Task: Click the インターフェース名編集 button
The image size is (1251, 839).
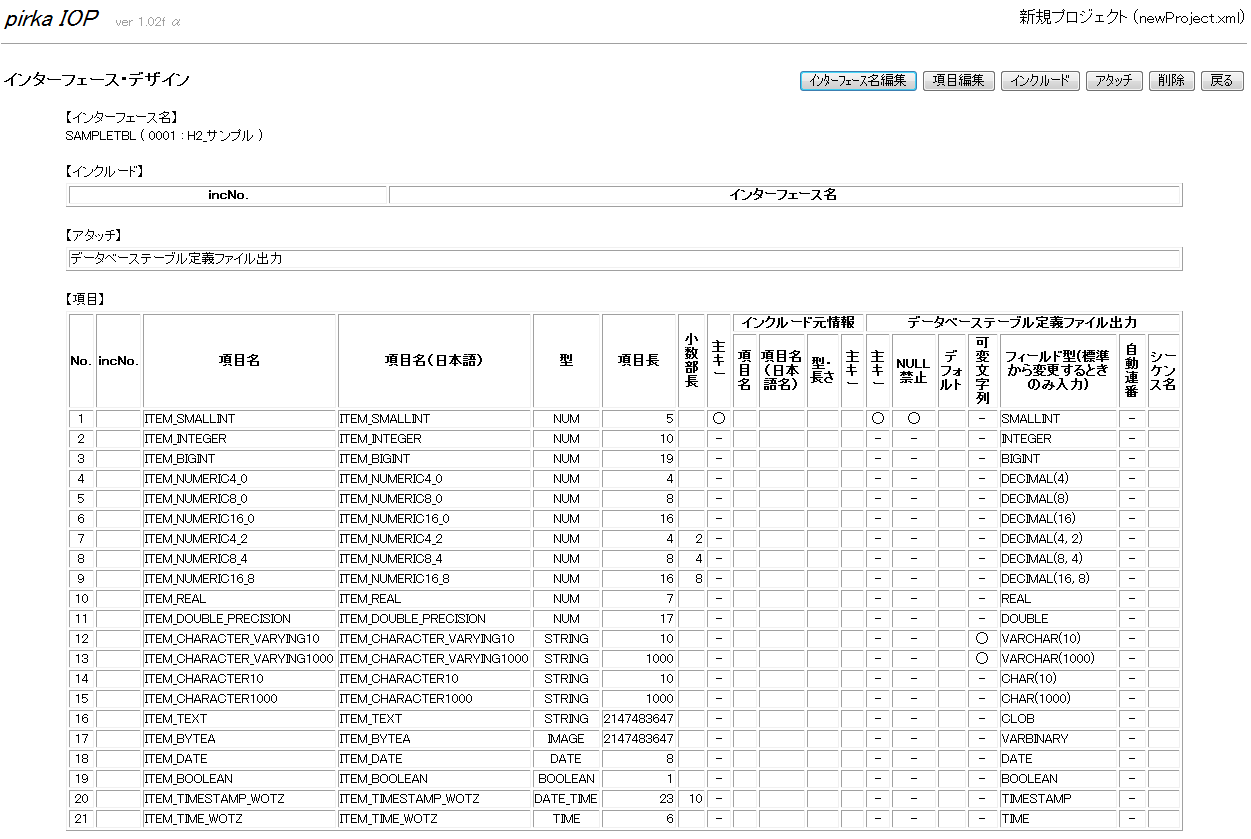Action: [858, 81]
